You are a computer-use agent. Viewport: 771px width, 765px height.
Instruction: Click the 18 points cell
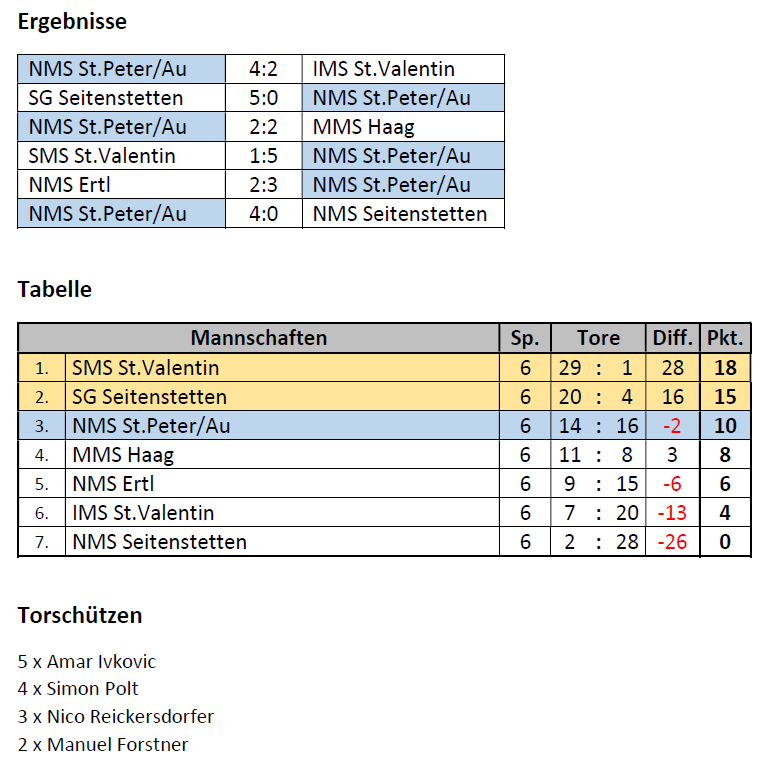pyautogui.click(x=725, y=368)
